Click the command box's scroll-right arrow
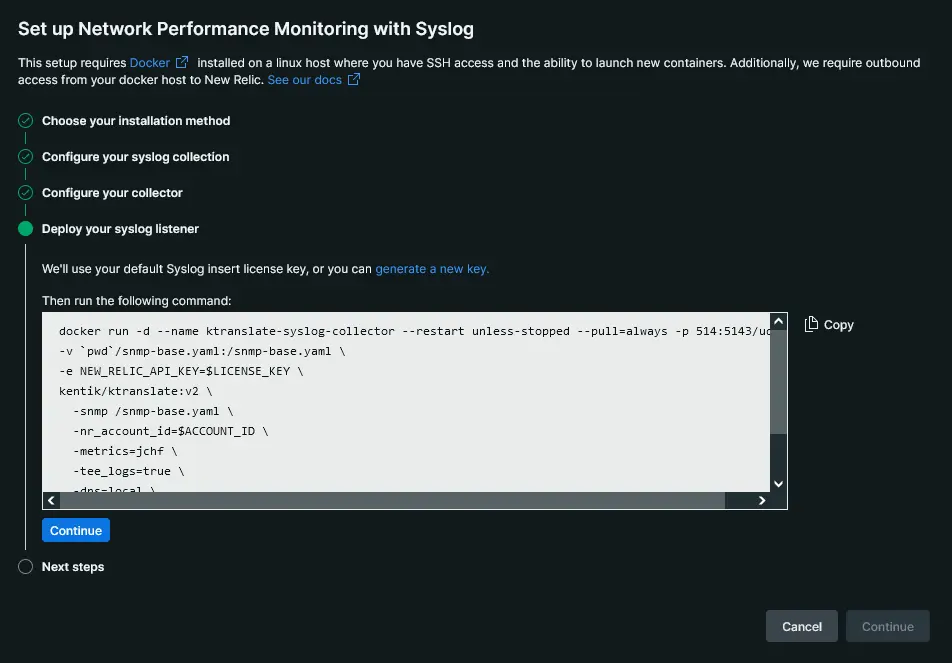This screenshot has width=952, height=663. click(x=762, y=501)
